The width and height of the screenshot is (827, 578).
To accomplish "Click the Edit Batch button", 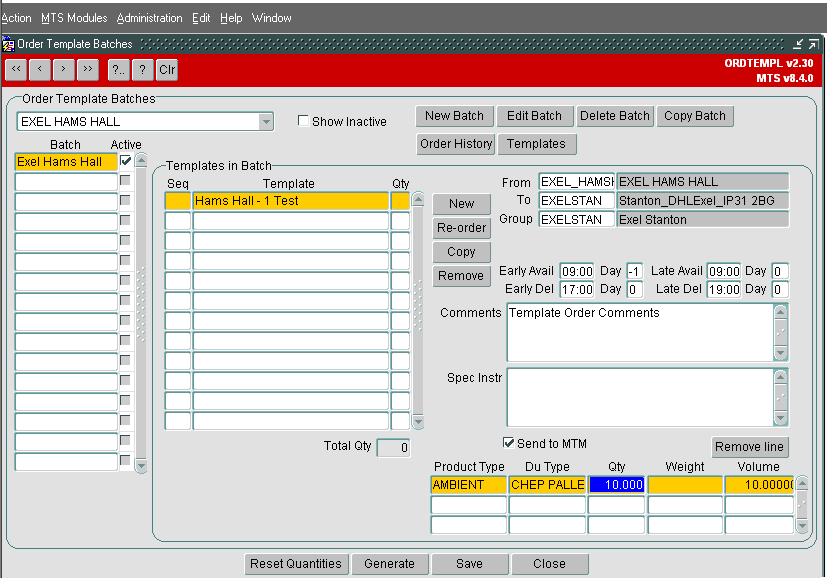I will 535,116.
